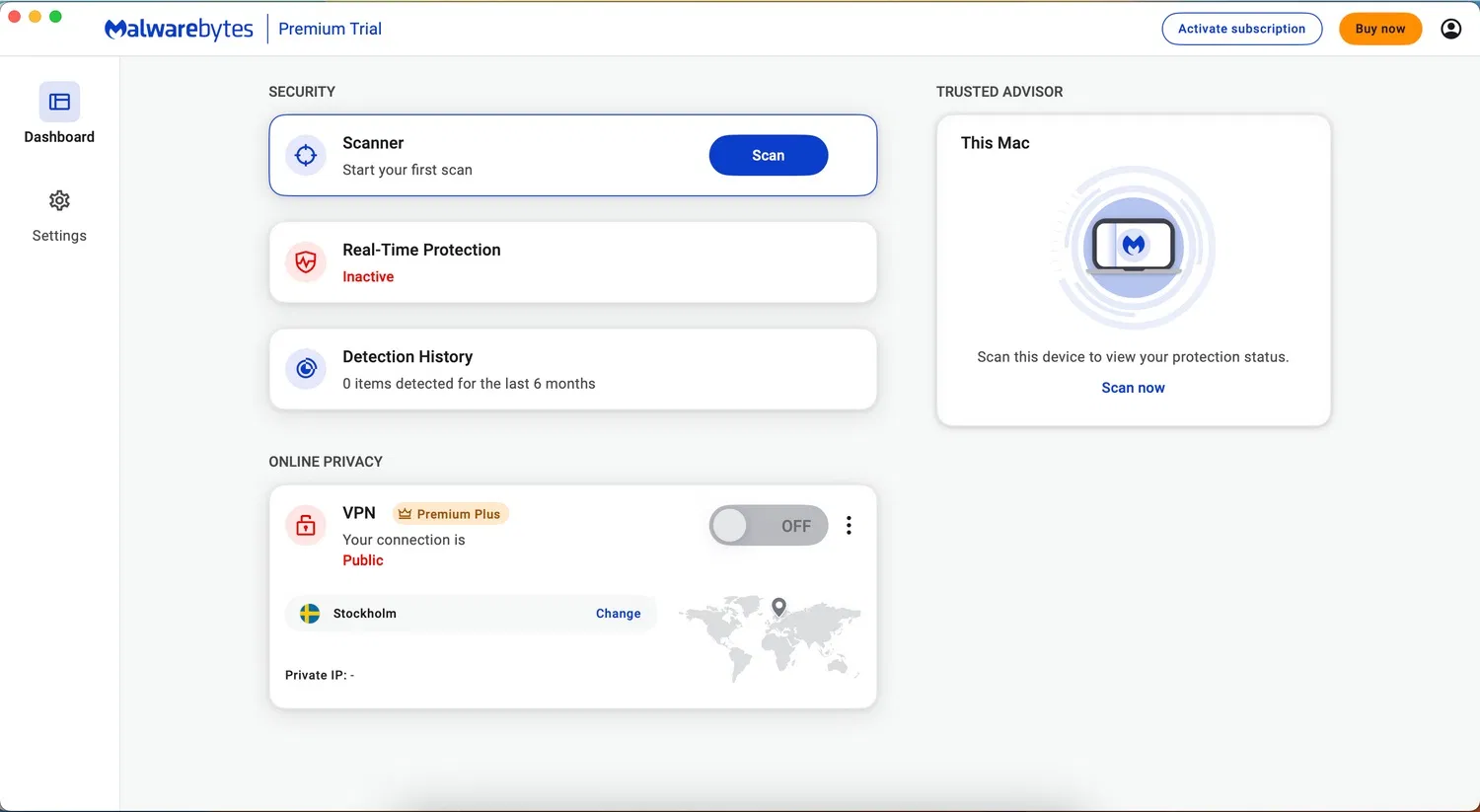1480x812 pixels.
Task: Click the world map thumbnail
Action: pyautogui.click(x=771, y=637)
